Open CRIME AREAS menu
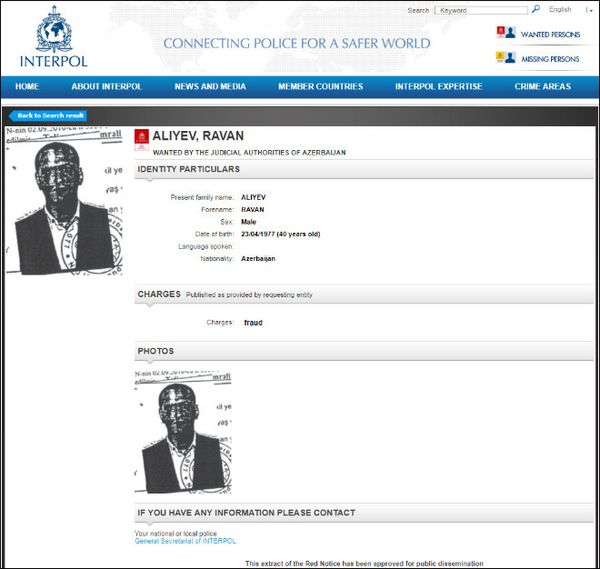This screenshot has height=569, width=600. [x=542, y=86]
